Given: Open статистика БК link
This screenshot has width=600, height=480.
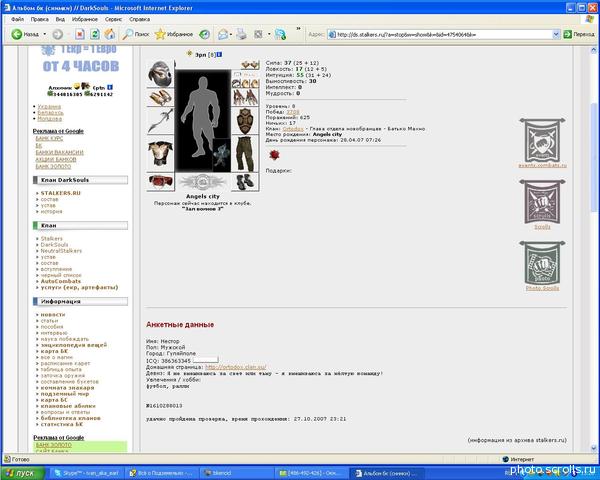Looking at the screenshot, I should (62, 424).
